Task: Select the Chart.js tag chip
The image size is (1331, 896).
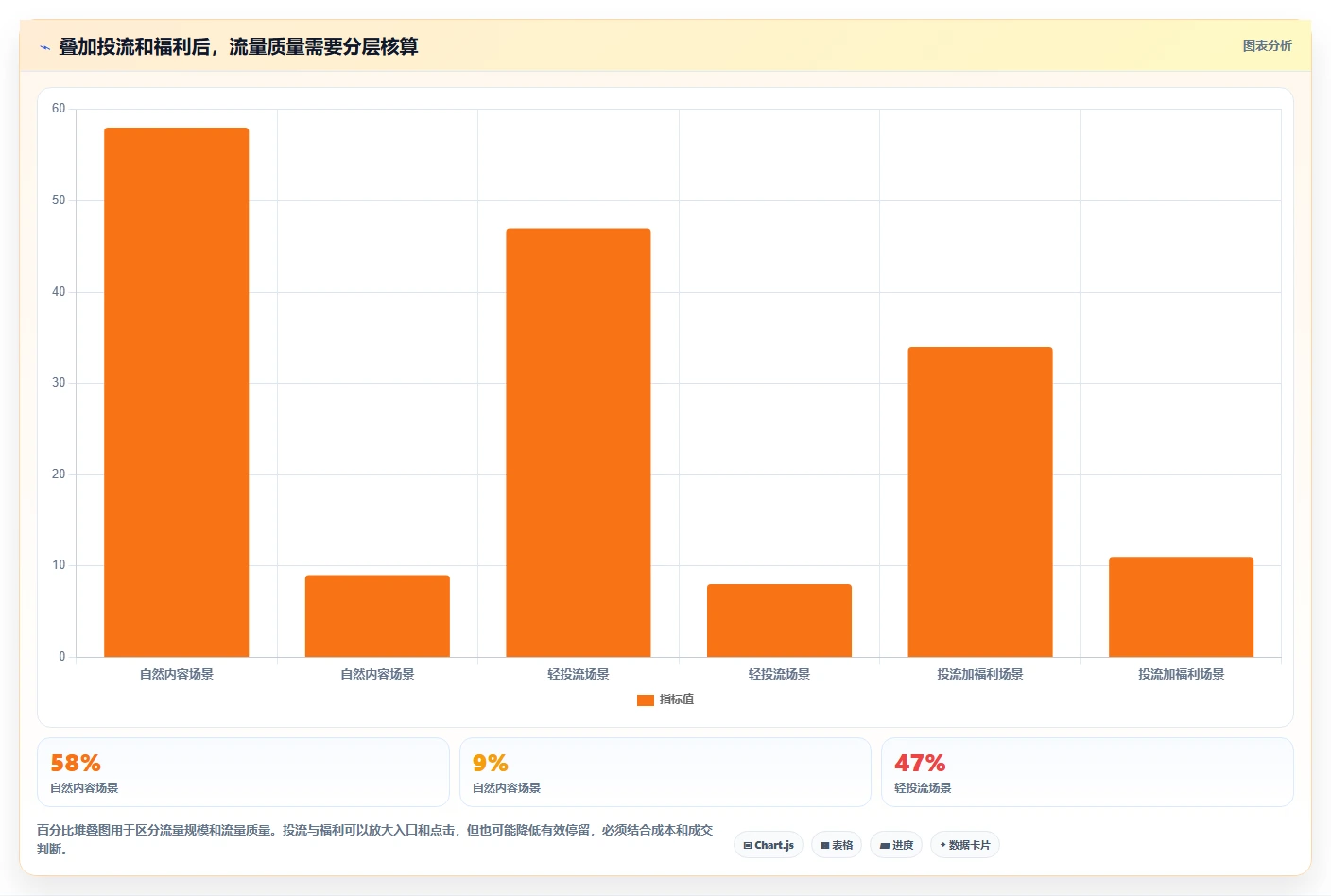Action: tap(769, 845)
